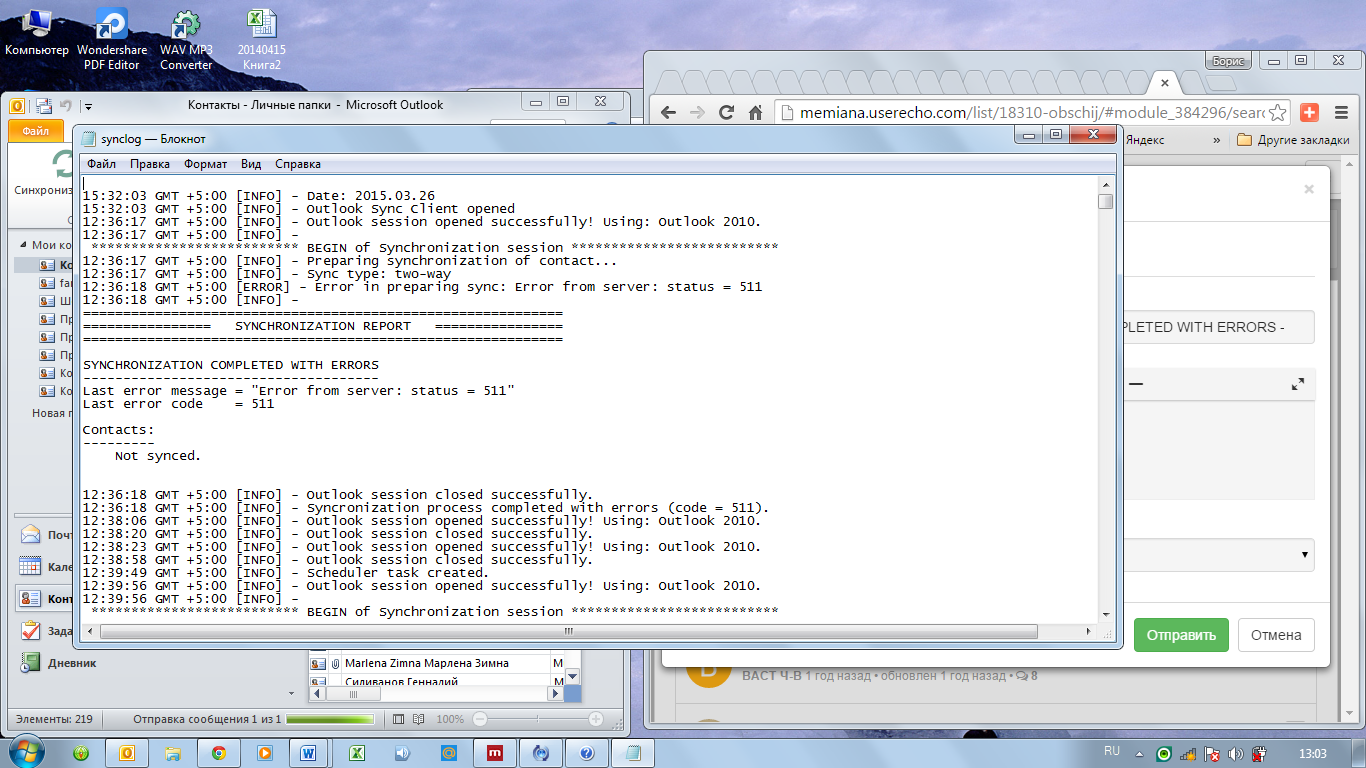Click the Яндекс bookmark
The height and width of the screenshot is (768, 1366).
(x=1145, y=140)
